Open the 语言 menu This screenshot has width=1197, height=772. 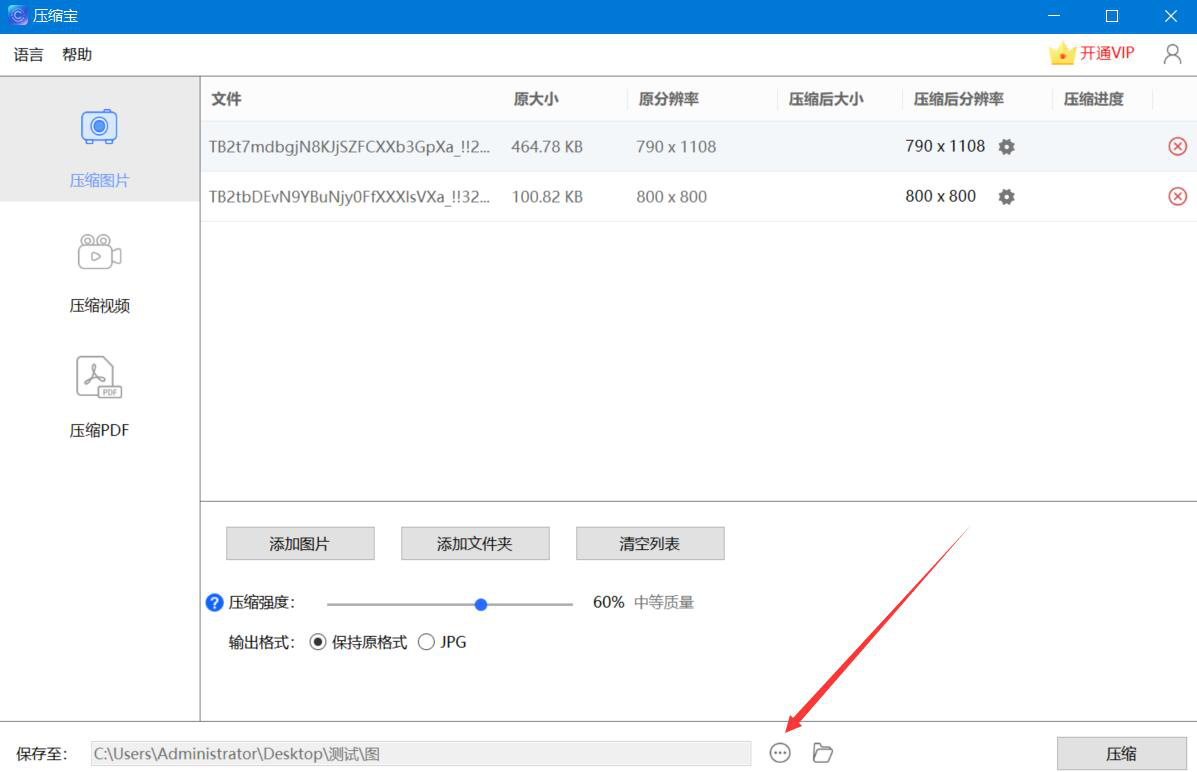tap(28, 54)
